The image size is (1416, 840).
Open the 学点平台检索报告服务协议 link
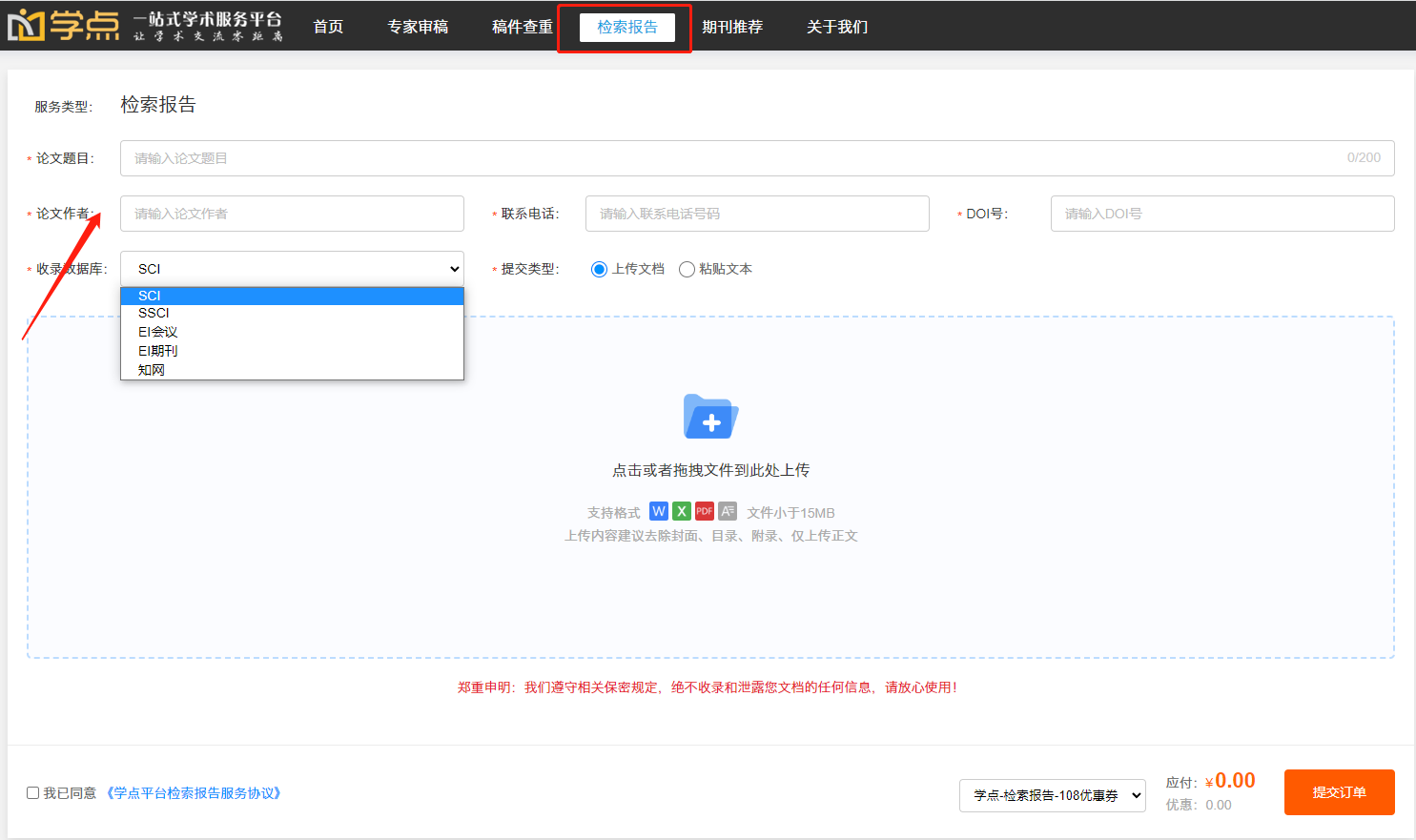pos(194,793)
